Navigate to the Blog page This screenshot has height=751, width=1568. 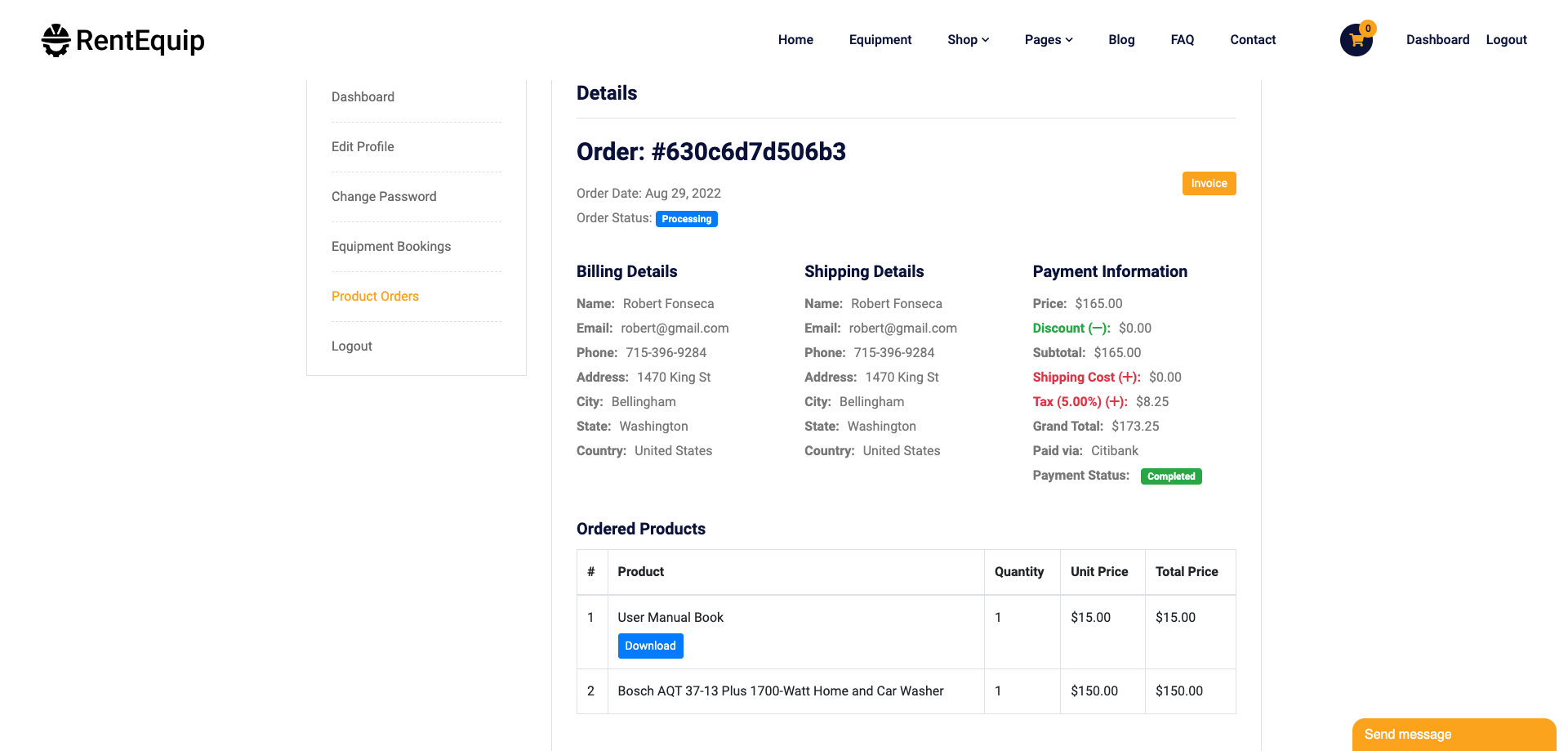click(x=1121, y=40)
